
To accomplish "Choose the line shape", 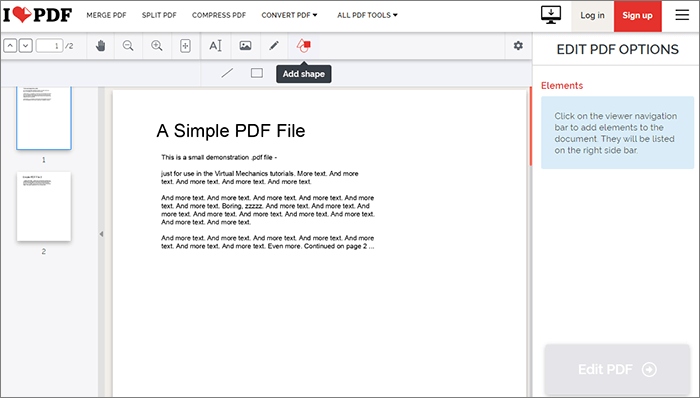I will click(x=227, y=73).
